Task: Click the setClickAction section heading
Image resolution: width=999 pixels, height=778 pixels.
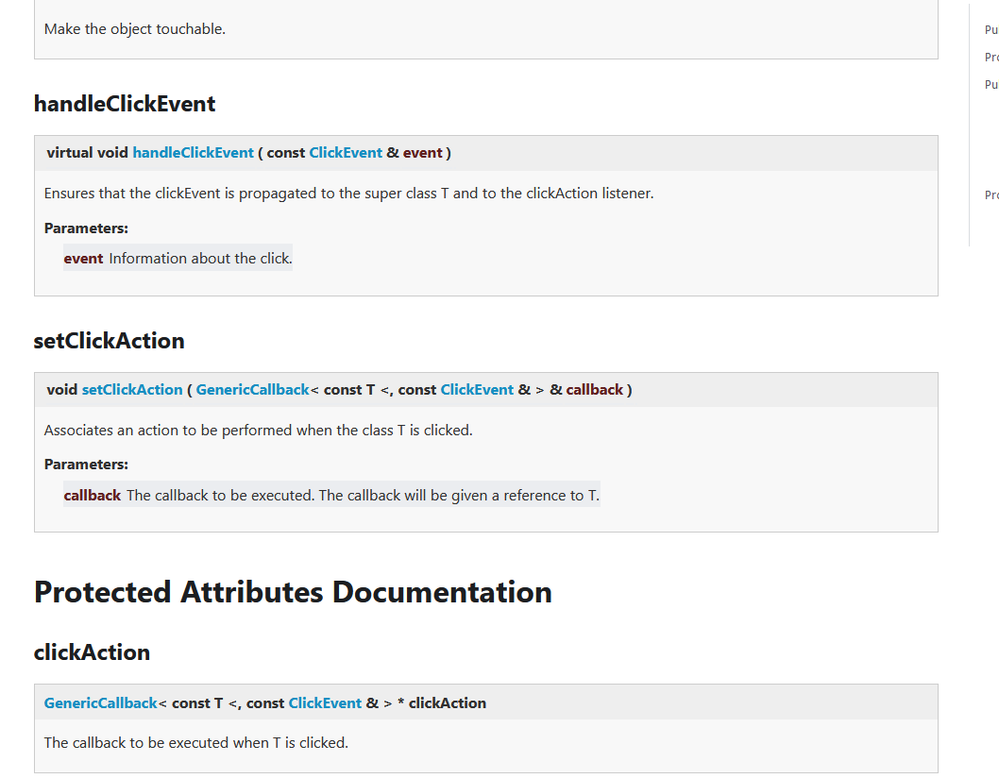Action: tap(109, 341)
